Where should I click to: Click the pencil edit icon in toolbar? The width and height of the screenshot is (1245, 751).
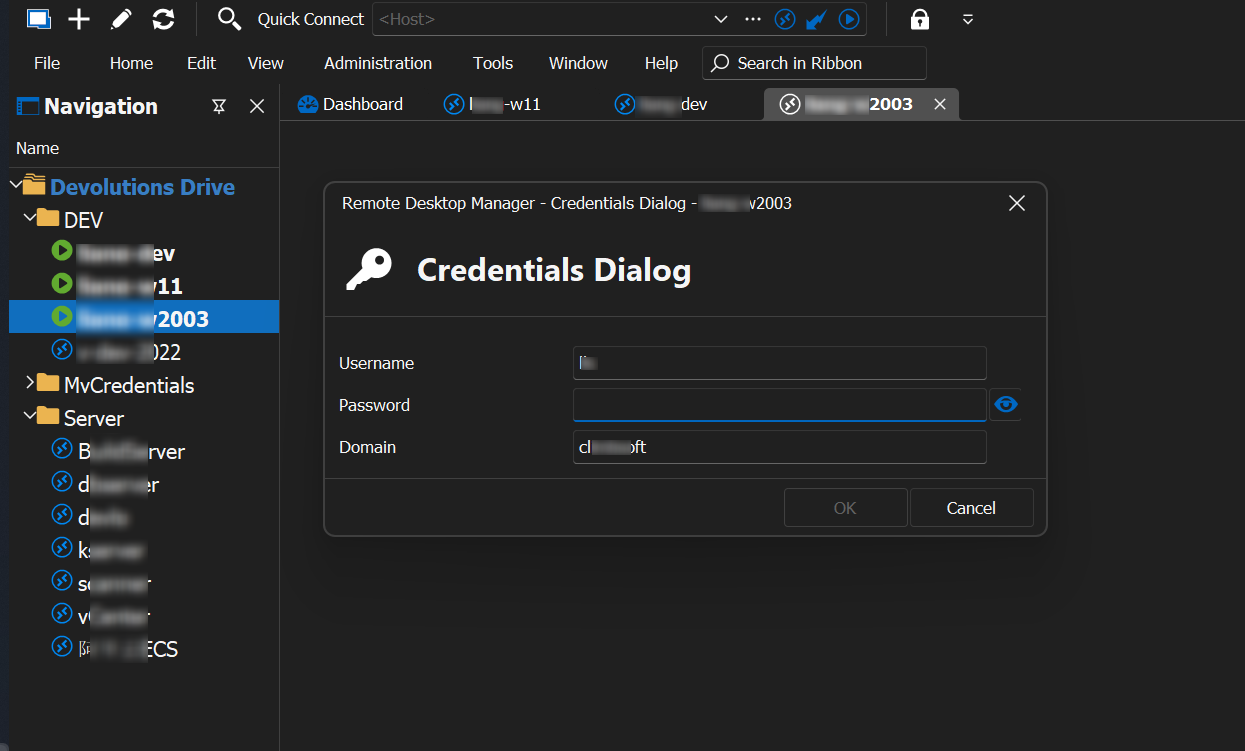pos(121,19)
